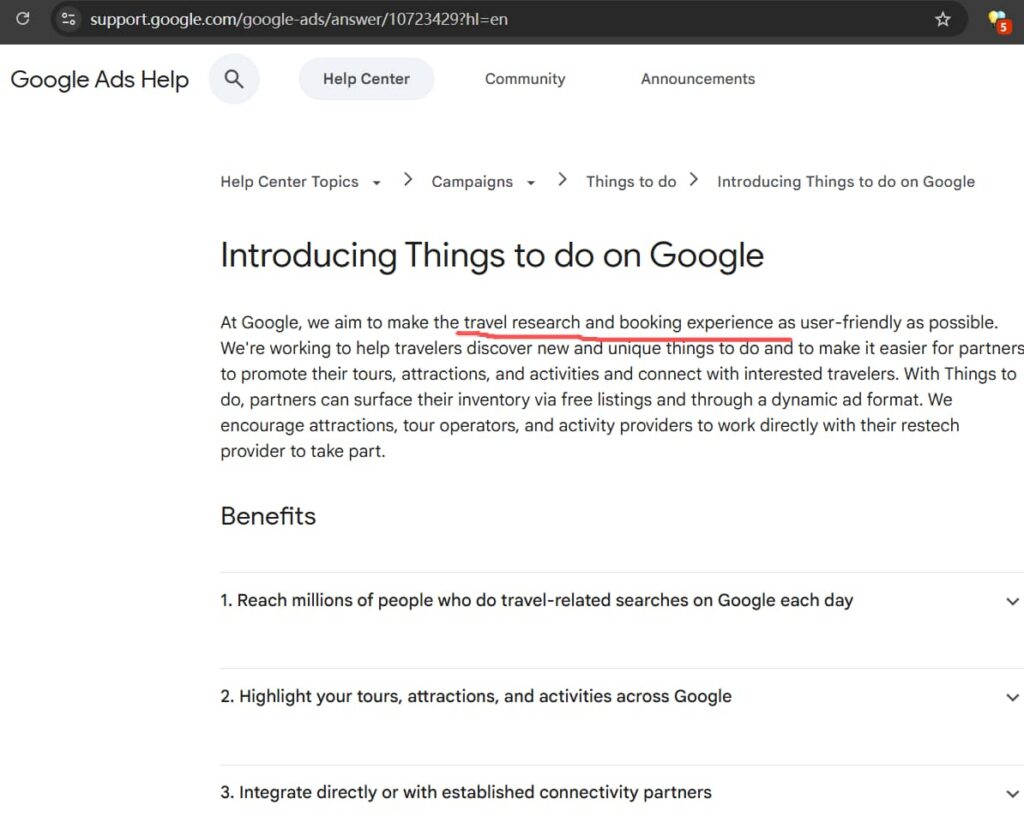Image resolution: width=1024 pixels, height=823 pixels.
Task: Click the Reach millions of people accordion title
Action: [x=537, y=600]
